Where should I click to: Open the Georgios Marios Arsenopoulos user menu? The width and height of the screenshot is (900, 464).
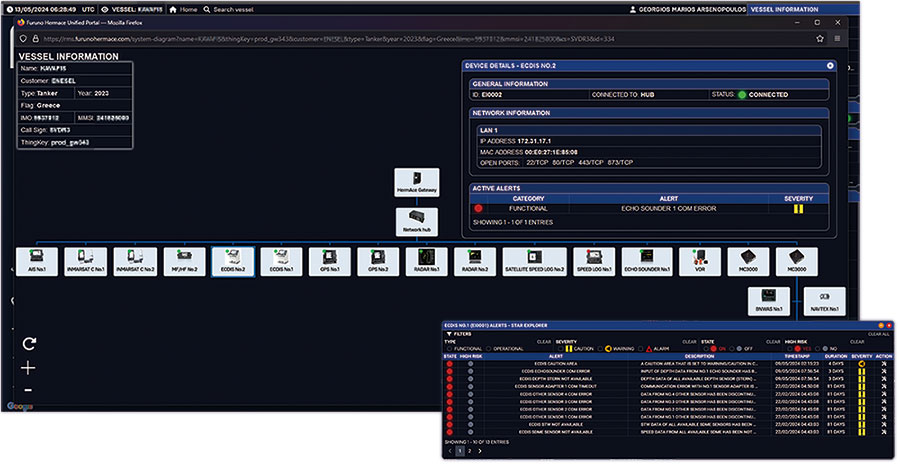(x=688, y=9)
